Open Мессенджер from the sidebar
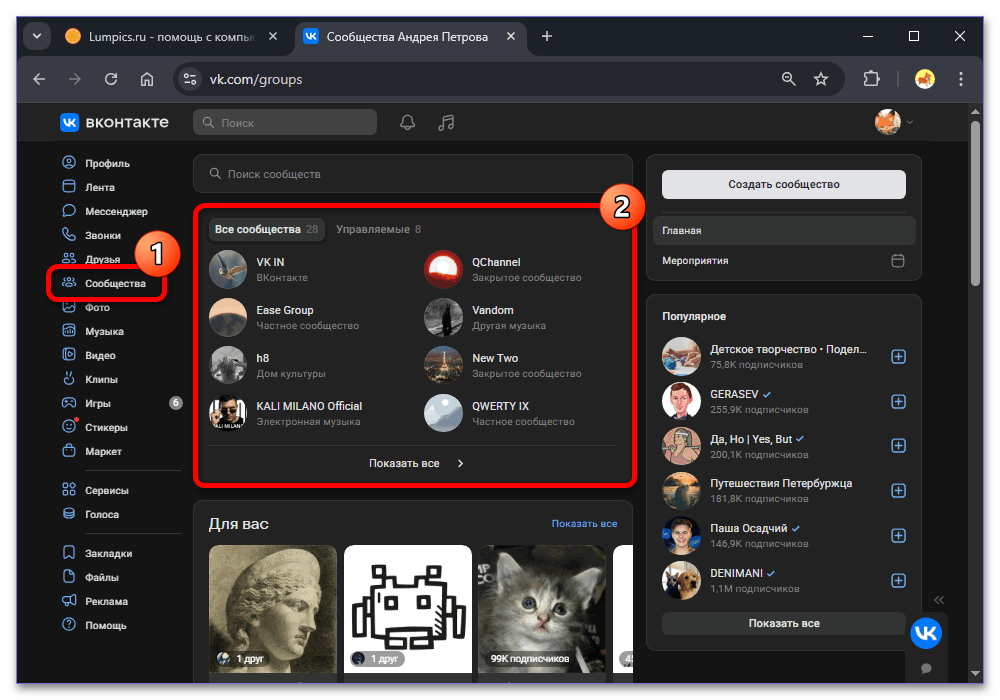The height and width of the screenshot is (700, 1000). 116,211
